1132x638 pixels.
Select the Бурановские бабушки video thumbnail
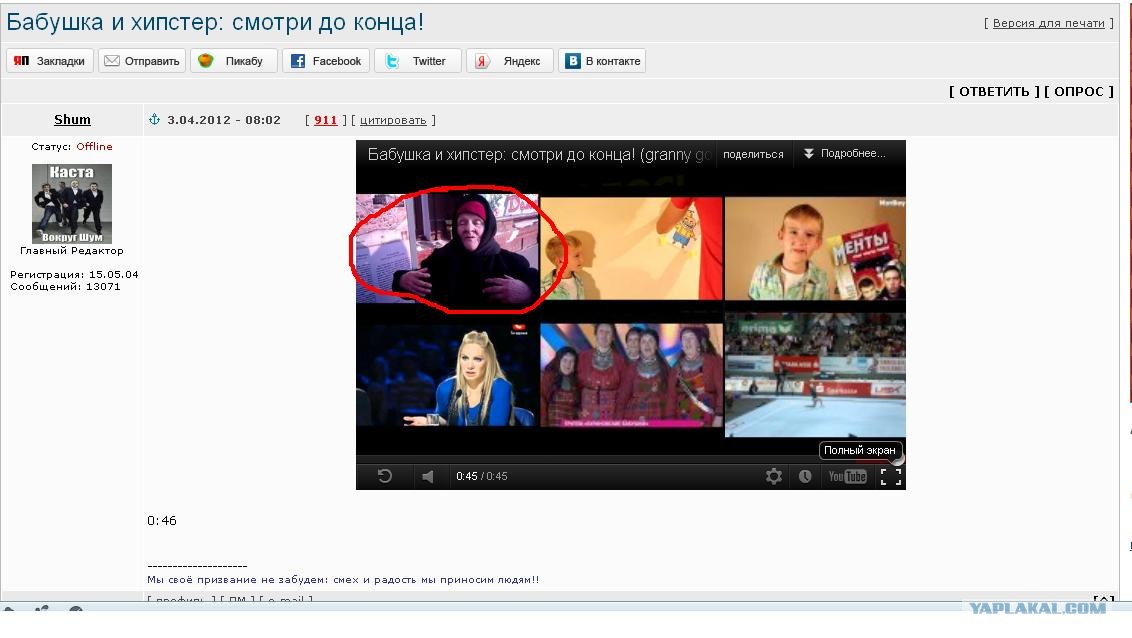point(630,375)
